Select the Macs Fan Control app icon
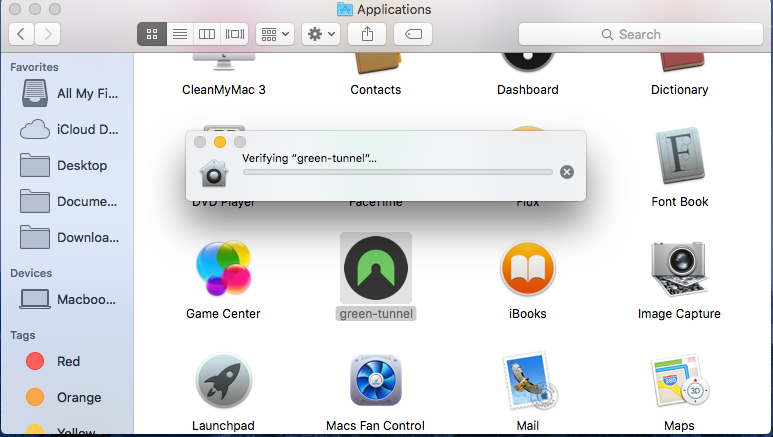The height and width of the screenshot is (437, 773). 376,380
